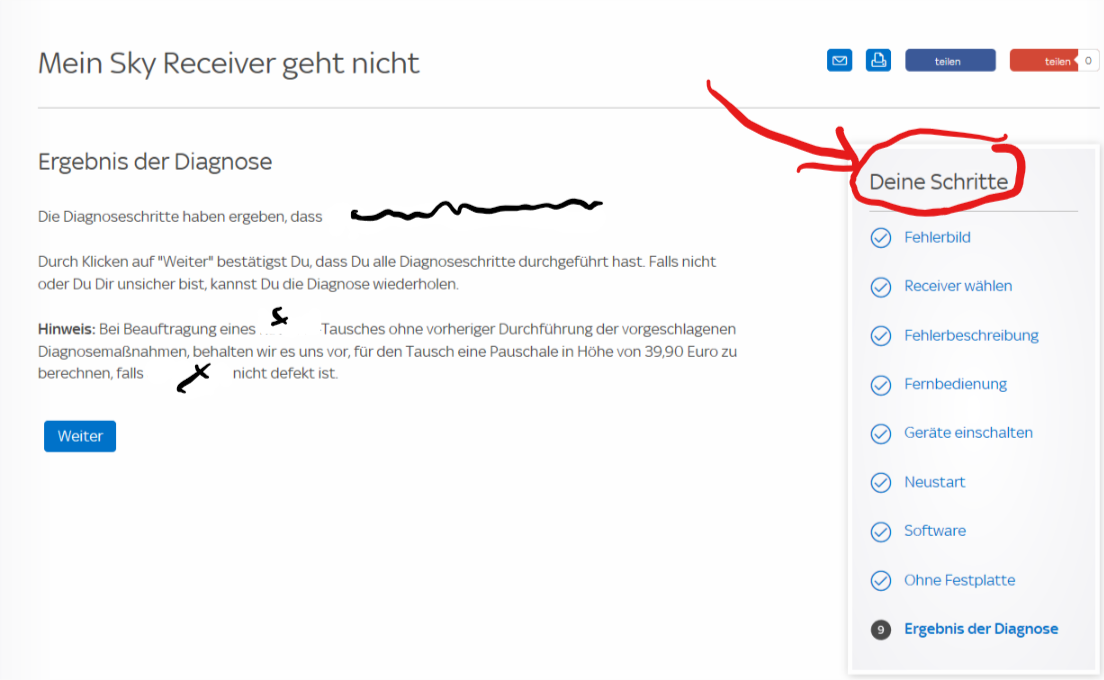Open the Fehlerbeschreibung step link
Image resolution: width=1104 pixels, height=680 pixels.
coord(971,335)
